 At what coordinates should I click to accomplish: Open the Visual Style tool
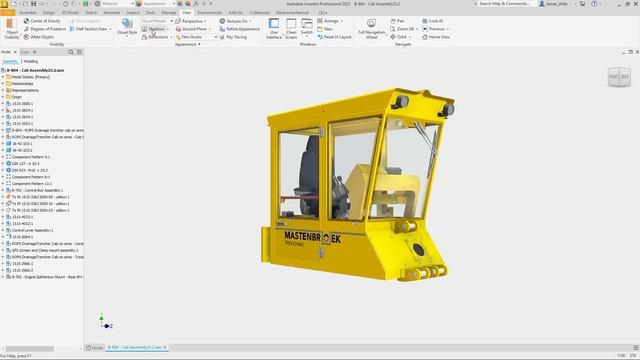[127, 27]
